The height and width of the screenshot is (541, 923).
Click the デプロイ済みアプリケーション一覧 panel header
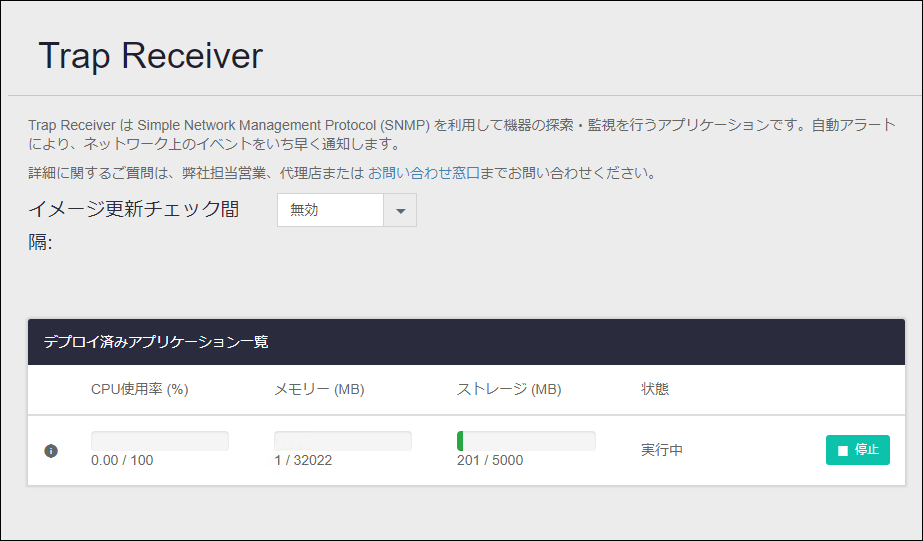(466, 342)
